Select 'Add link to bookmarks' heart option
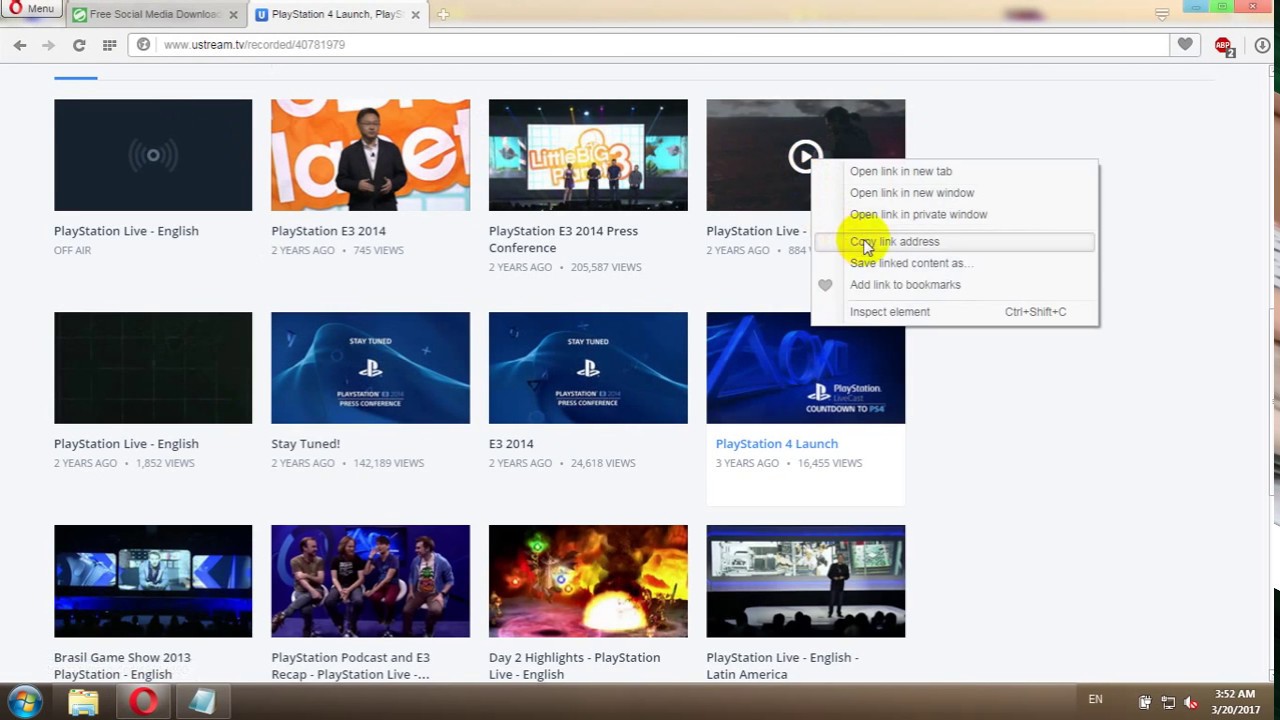 tap(904, 284)
